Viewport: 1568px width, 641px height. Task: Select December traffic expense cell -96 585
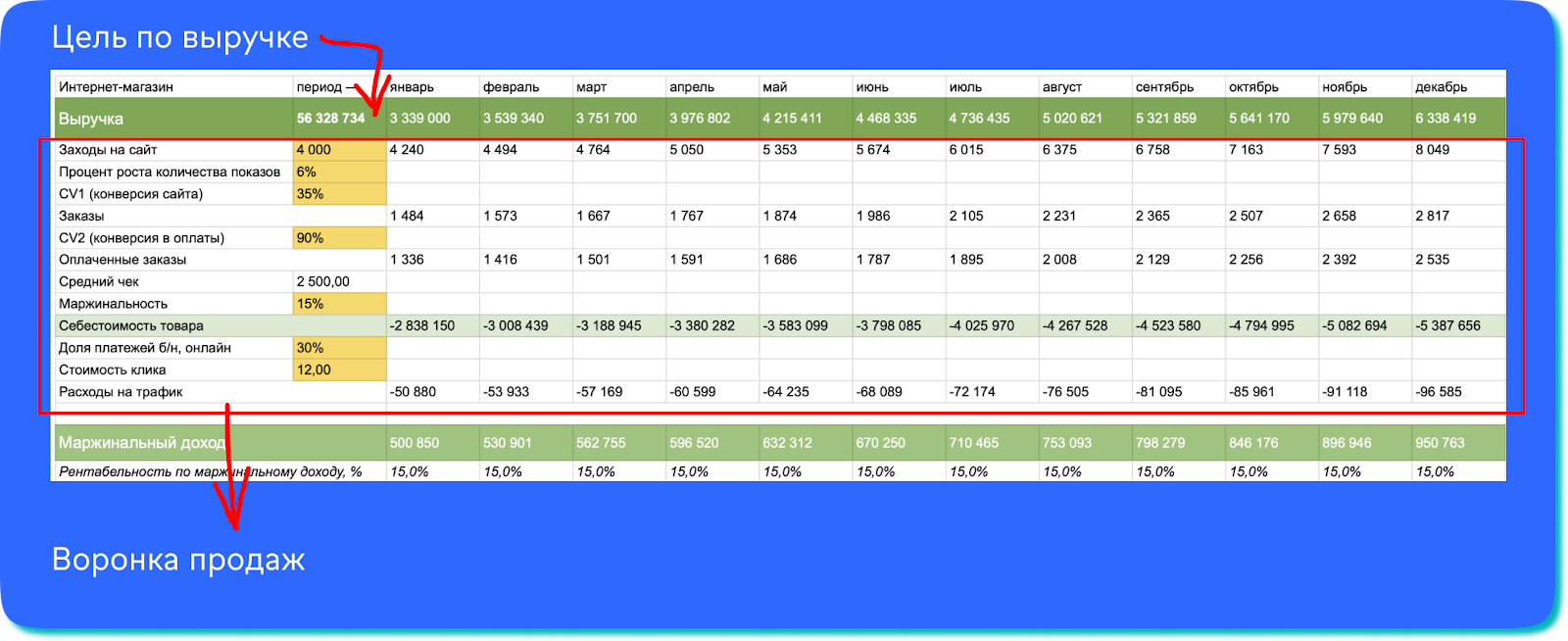[1439, 392]
